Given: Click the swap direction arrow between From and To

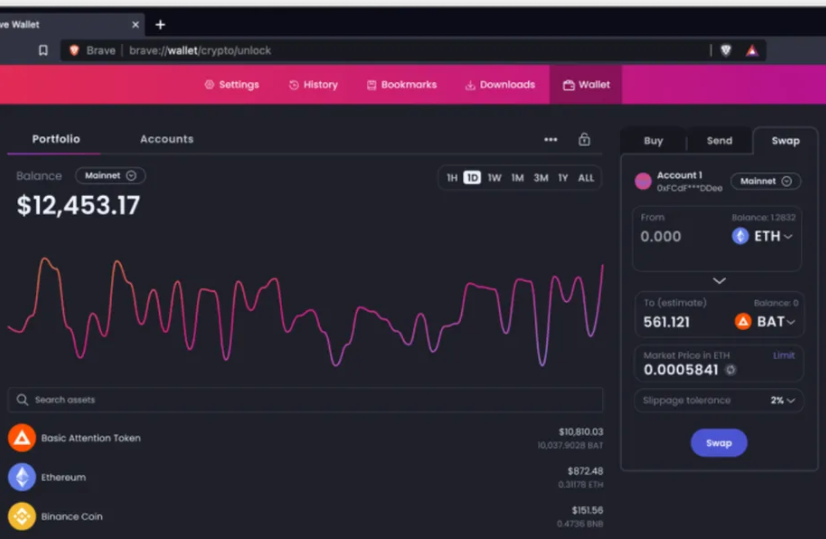Looking at the screenshot, I should click(x=719, y=281).
